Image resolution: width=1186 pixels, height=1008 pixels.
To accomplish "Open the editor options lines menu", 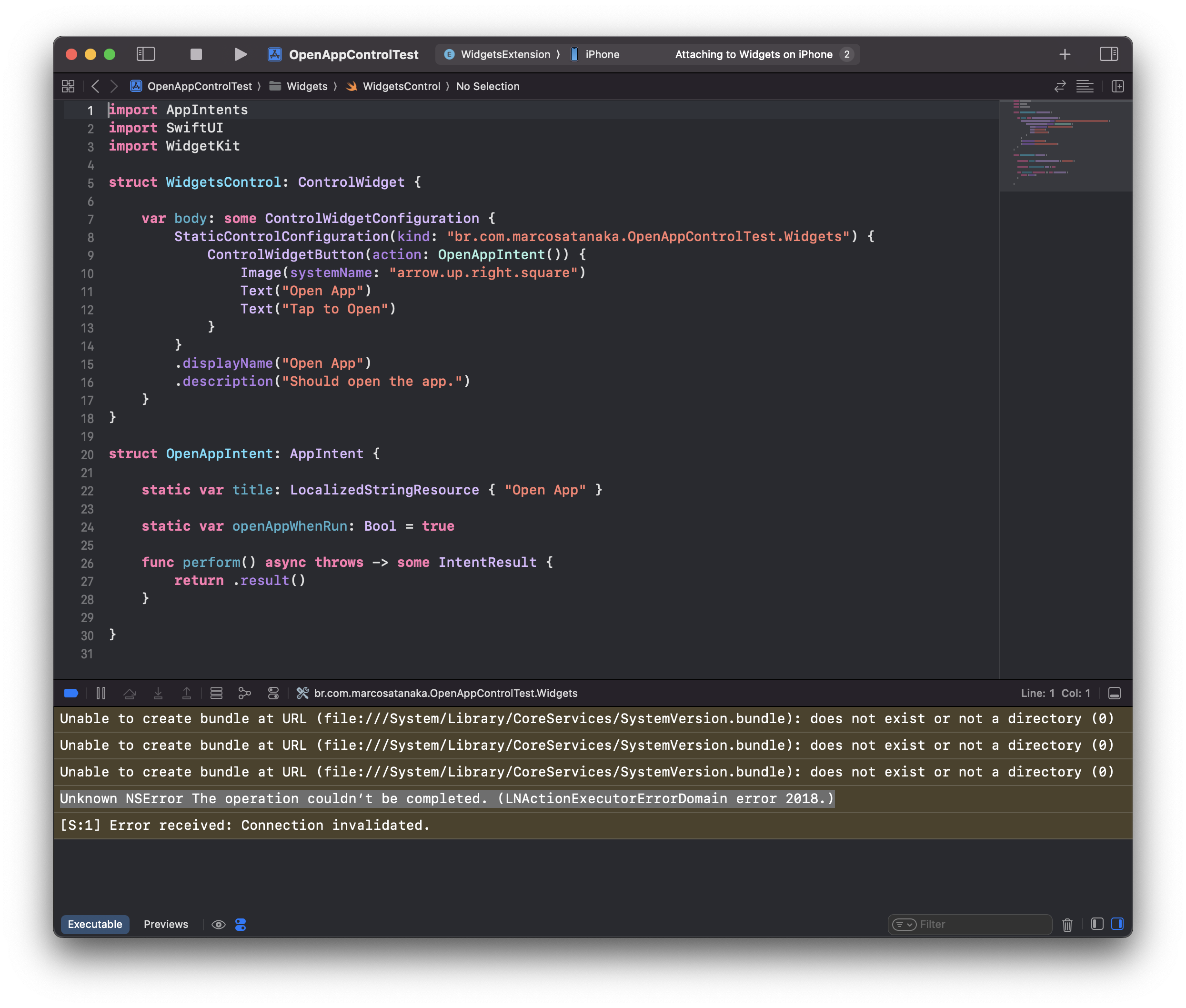I will point(1085,86).
